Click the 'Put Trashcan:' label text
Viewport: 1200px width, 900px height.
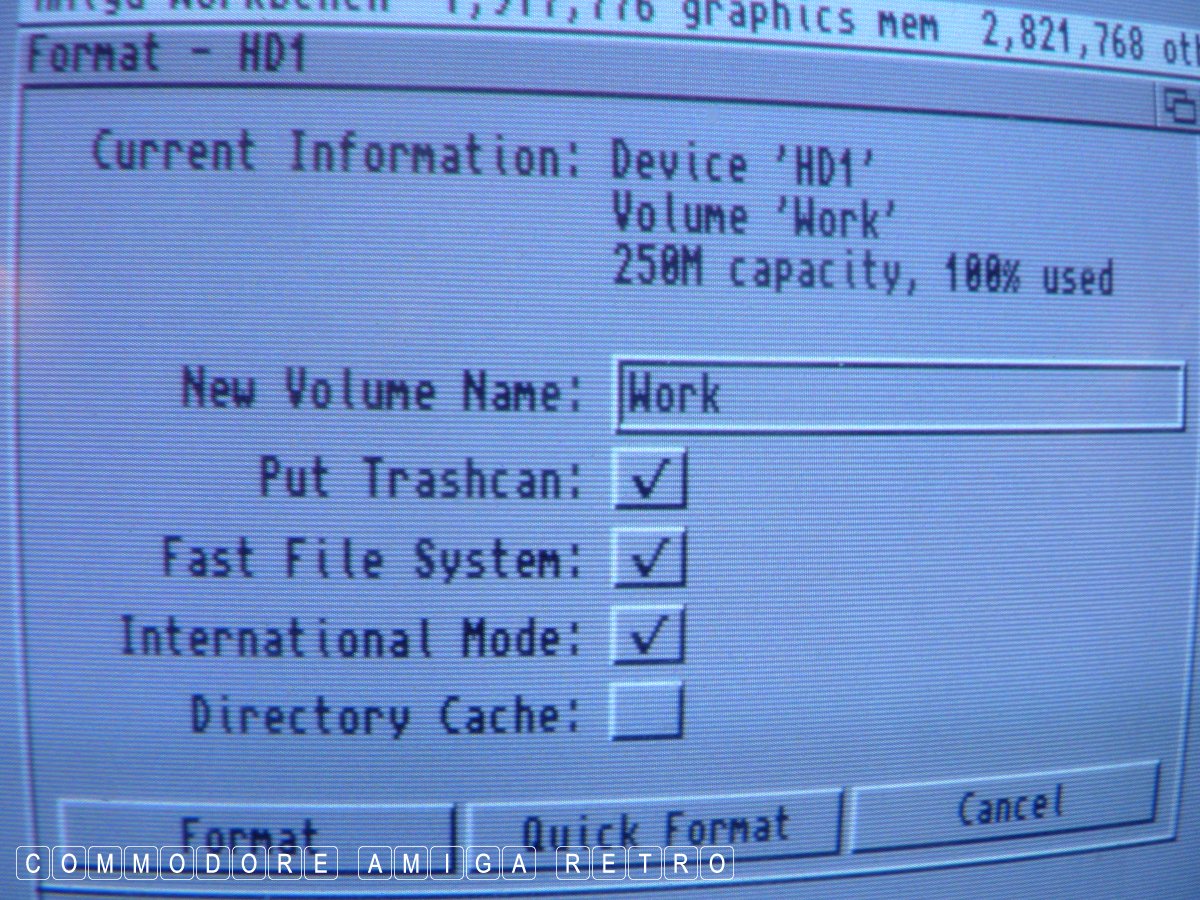pyautogui.click(x=420, y=478)
